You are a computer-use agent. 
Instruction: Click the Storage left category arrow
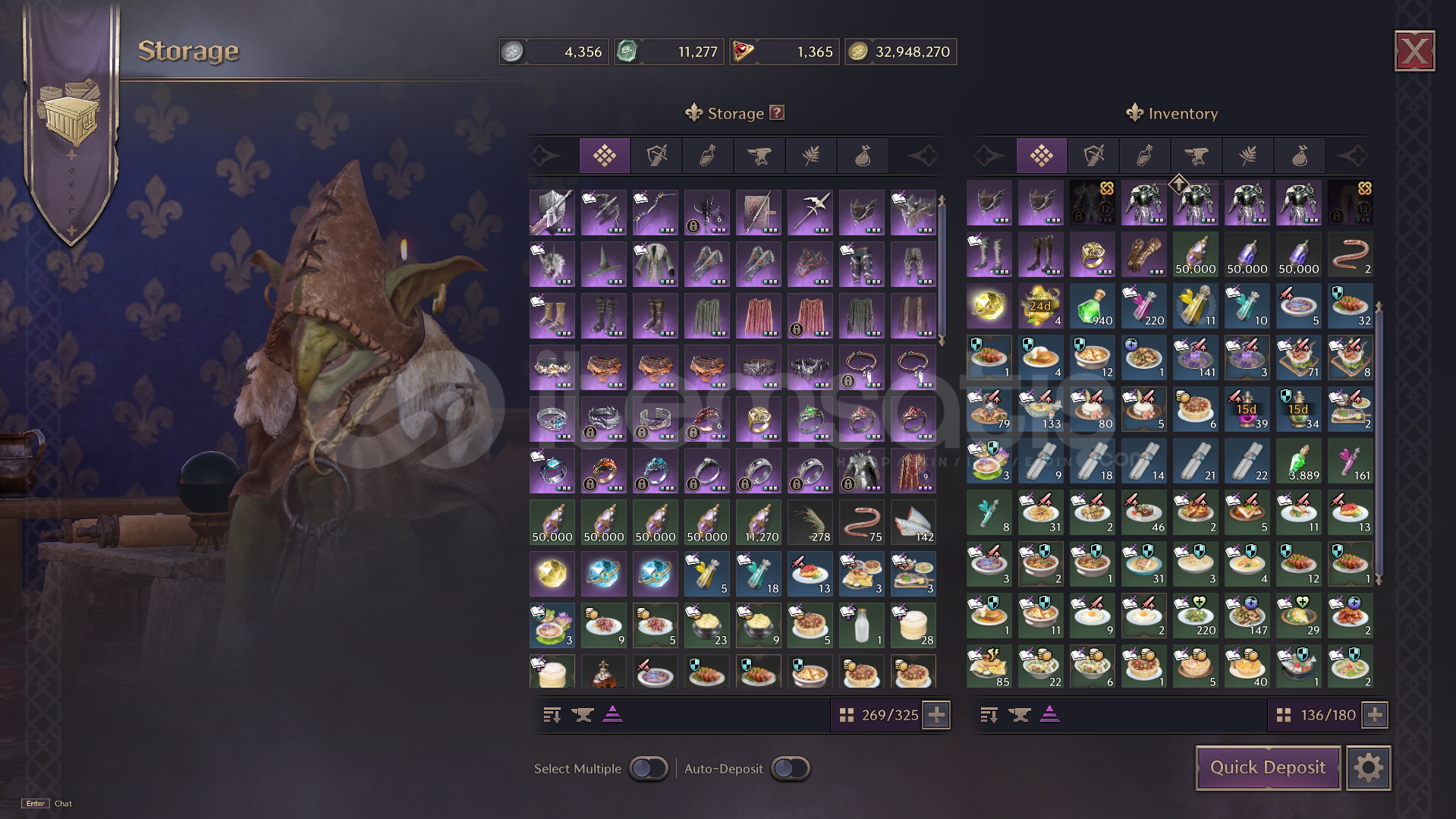pos(546,156)
